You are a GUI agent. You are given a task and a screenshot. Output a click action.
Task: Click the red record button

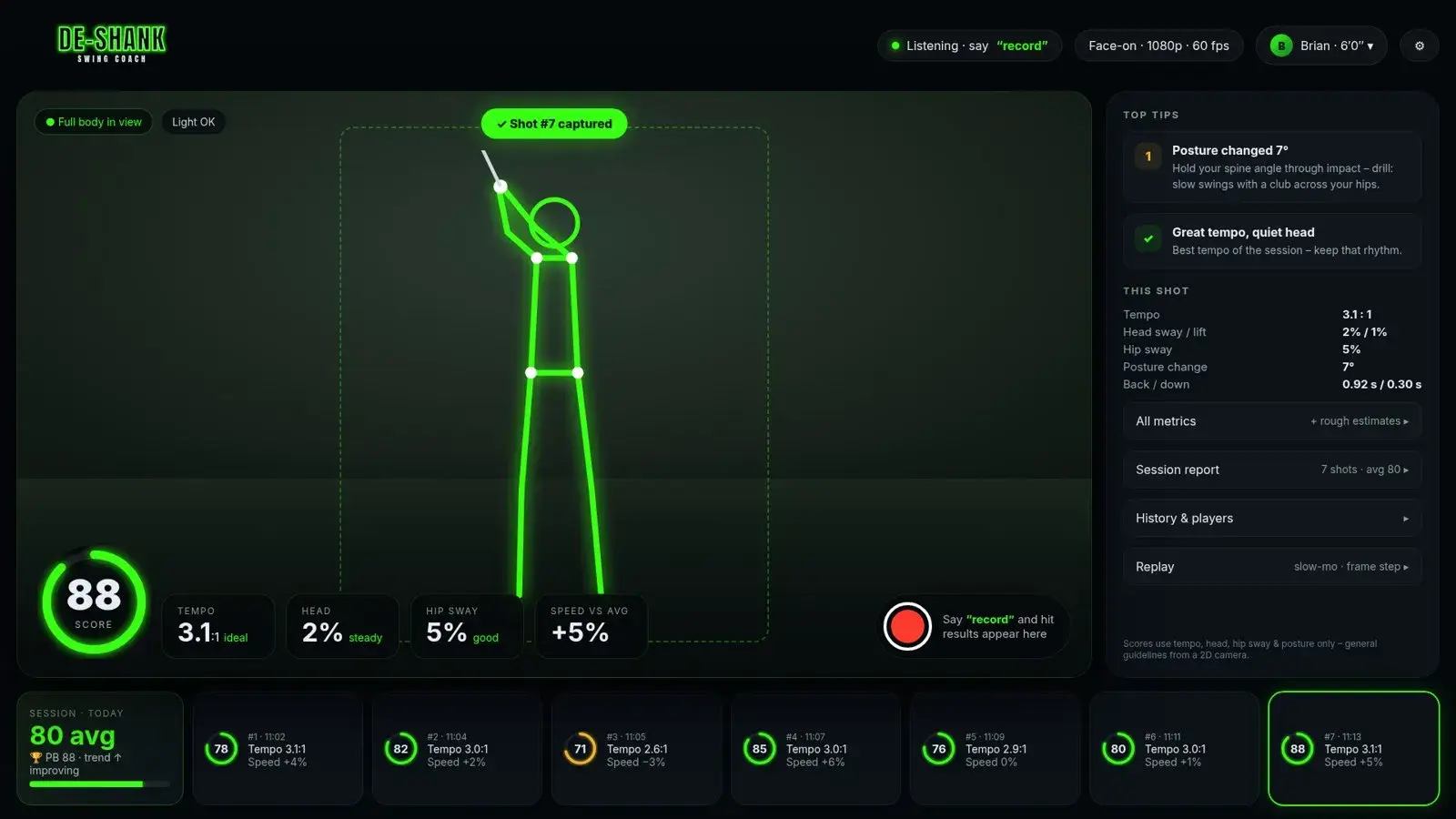(x=907, y=626)
